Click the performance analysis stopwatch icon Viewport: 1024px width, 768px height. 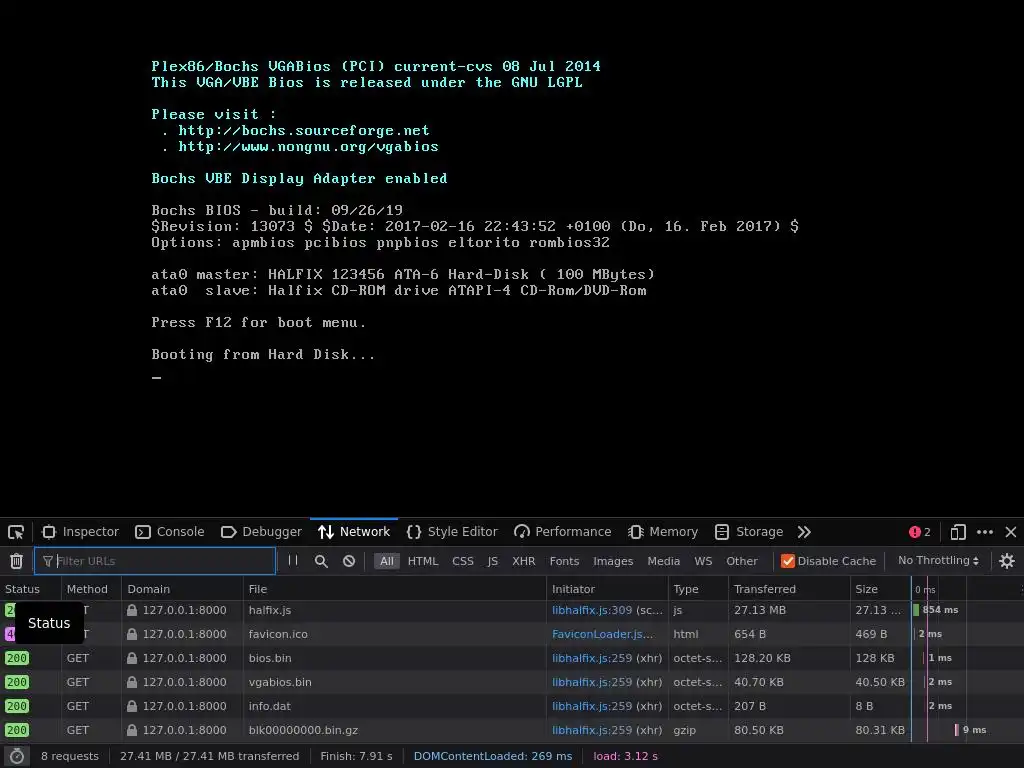point(16,756)
